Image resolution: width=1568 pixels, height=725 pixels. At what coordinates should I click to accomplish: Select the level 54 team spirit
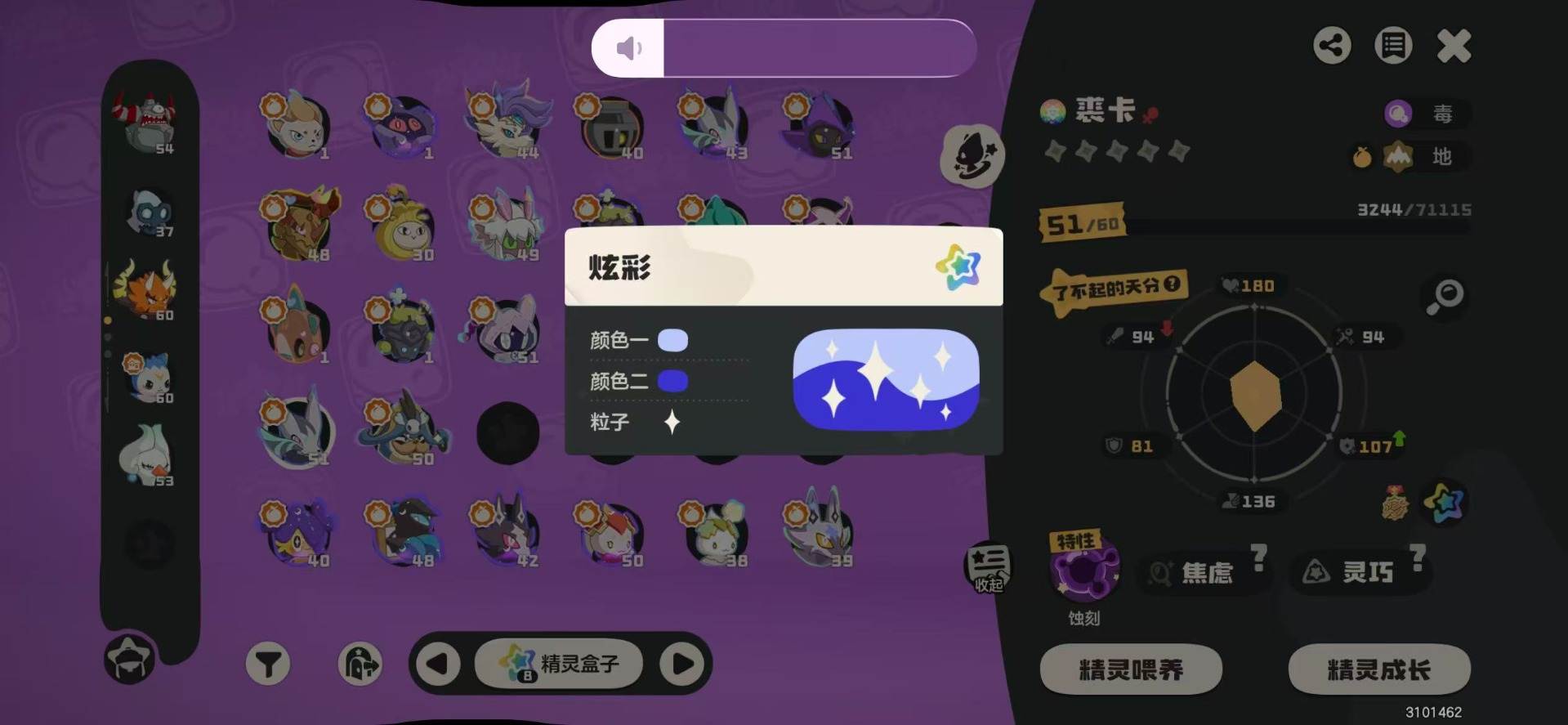149,123
